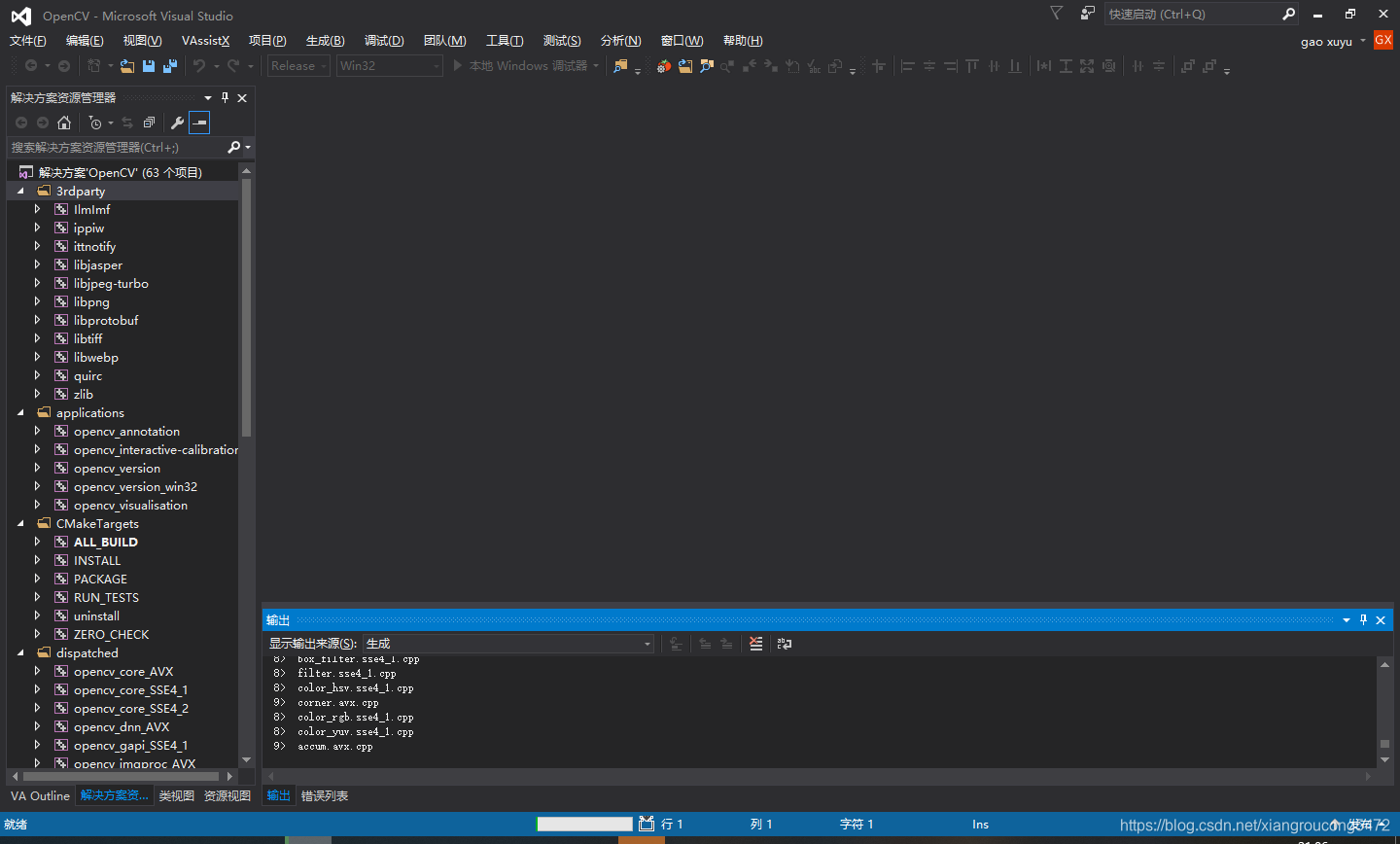The image size is (1400, 844).
Task: Click Properties wrench icon in Solution Explorer
Action: tap(177, 123)
